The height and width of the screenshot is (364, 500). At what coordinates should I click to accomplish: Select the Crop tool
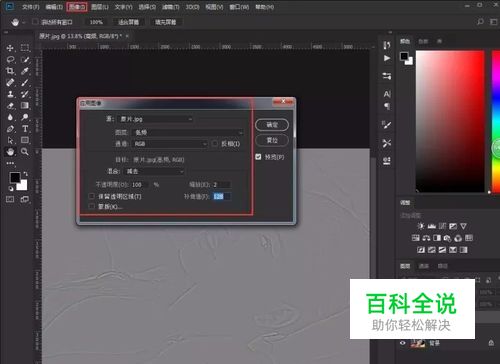pyautogui.click(x=10, y=71)
